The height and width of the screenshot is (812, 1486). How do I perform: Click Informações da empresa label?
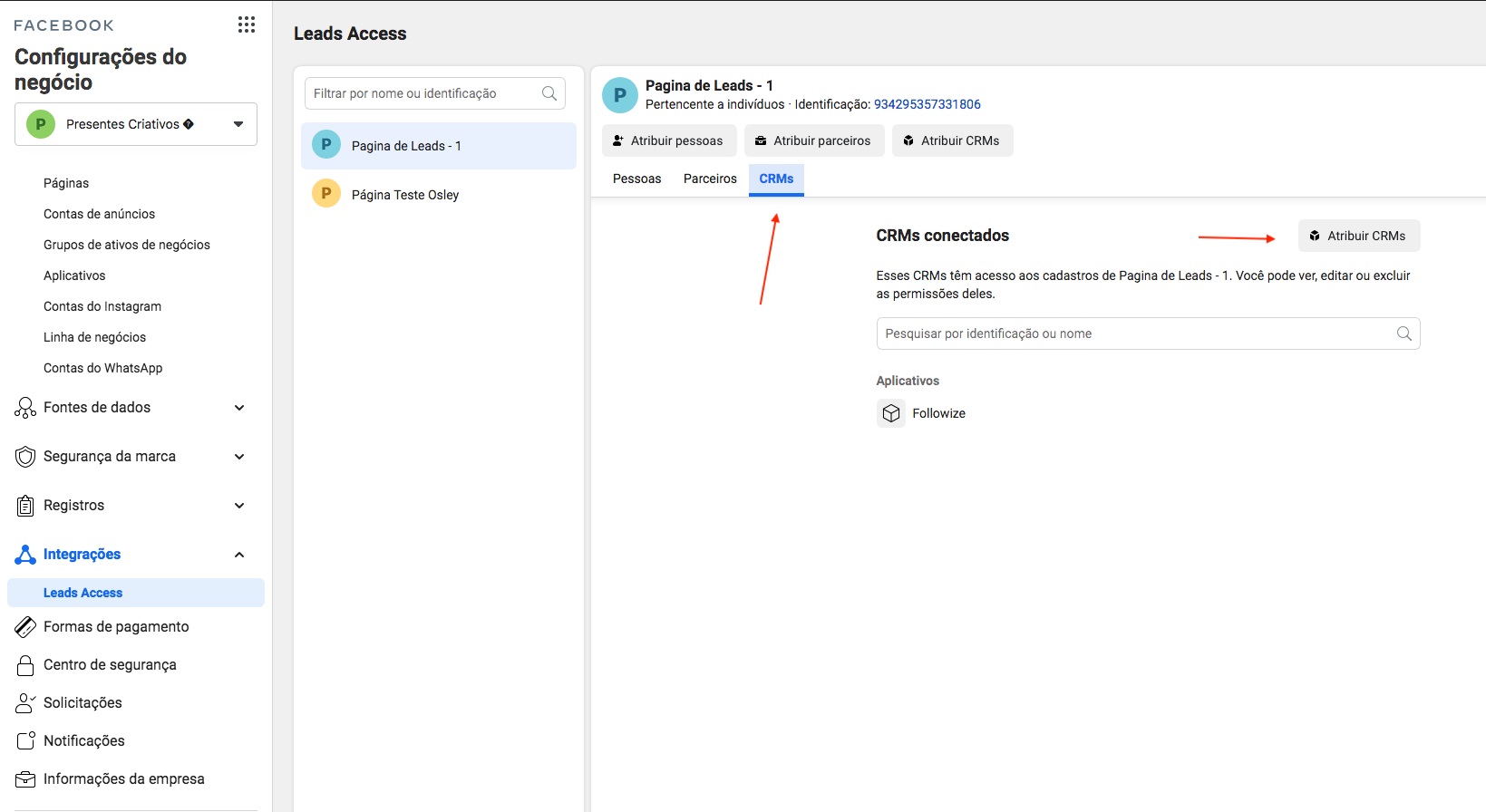[x=124, y=779]
